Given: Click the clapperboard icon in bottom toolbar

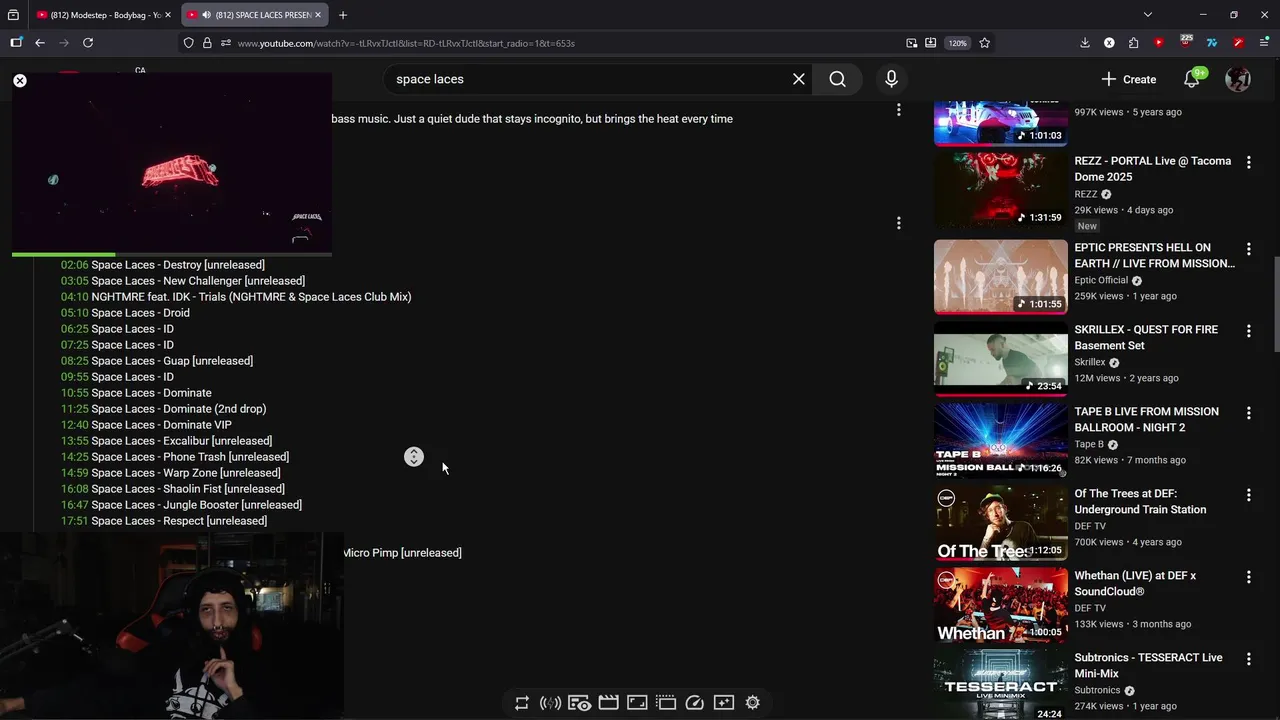Looking at the screenshot, I should click(x=608, y=703).
